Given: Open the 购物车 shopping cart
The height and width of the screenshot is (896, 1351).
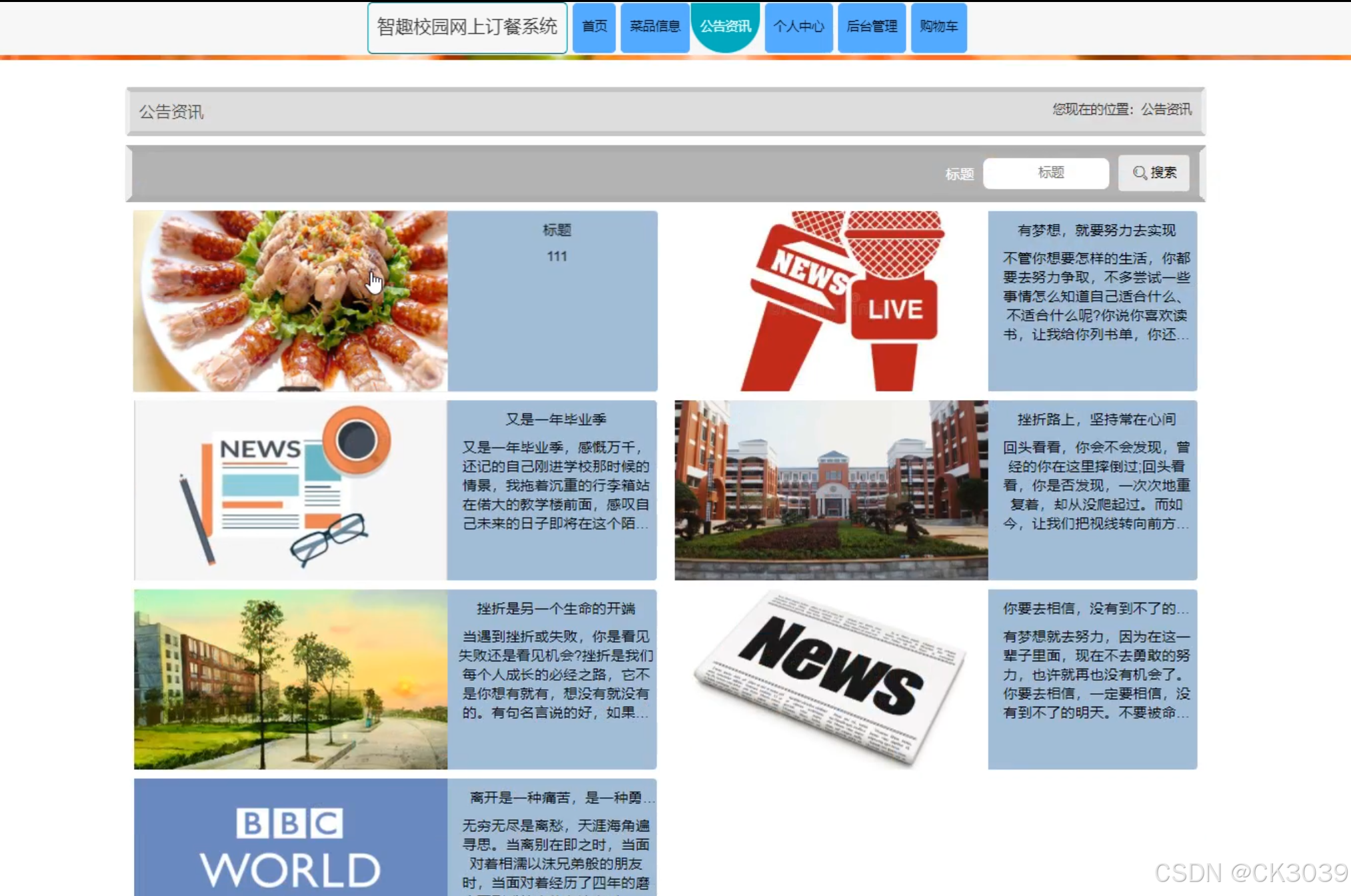Looking at the screenshot, I should click(x=938, y=27).
